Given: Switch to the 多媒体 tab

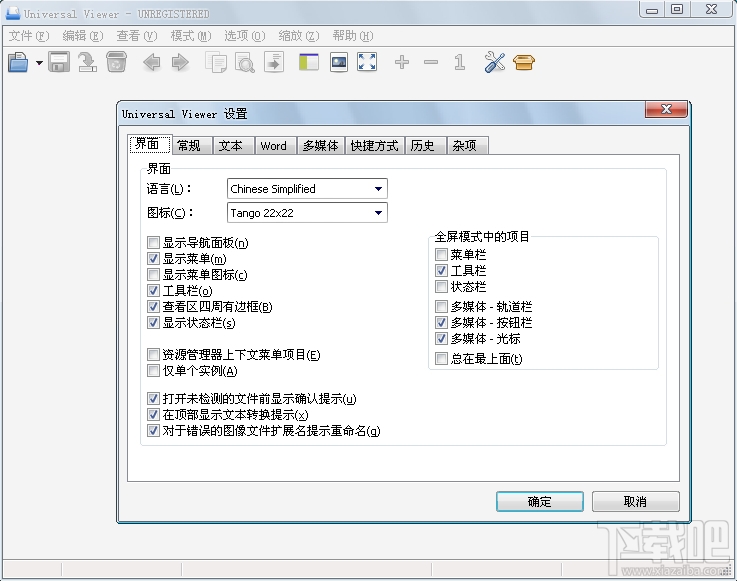Looking at the screenshot, I should coord(321,146).
